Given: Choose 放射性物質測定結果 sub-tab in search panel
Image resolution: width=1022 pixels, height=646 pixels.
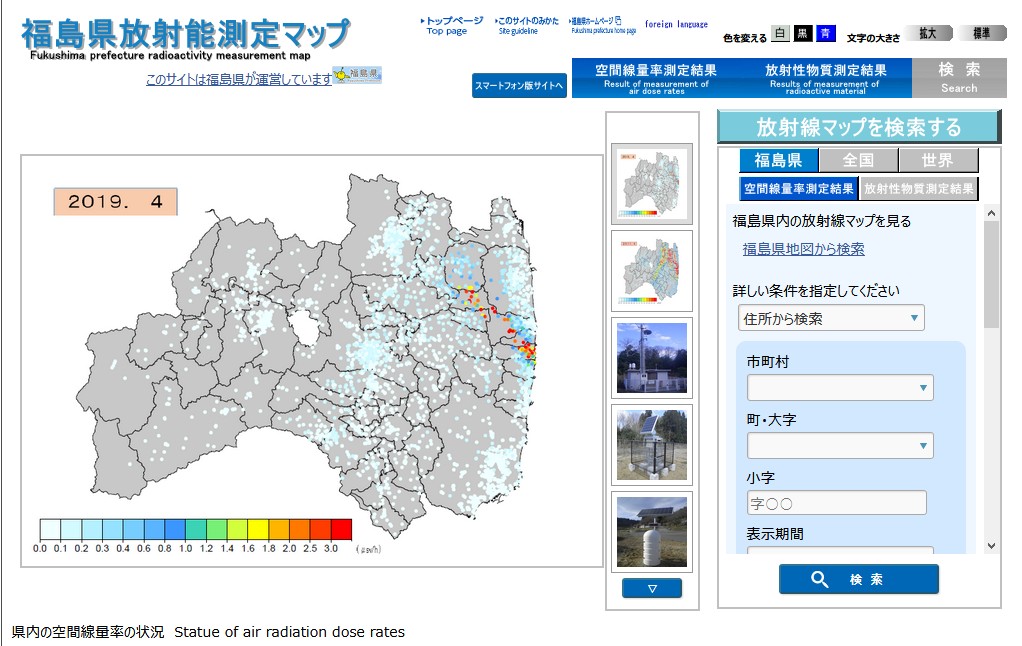Looking at the screenshot, I should [x=918, y=188].
